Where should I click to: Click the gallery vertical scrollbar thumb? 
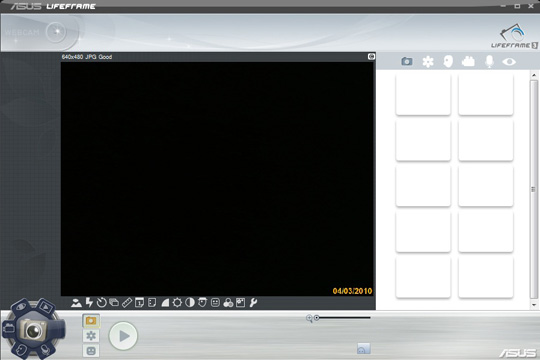(534, 189)
